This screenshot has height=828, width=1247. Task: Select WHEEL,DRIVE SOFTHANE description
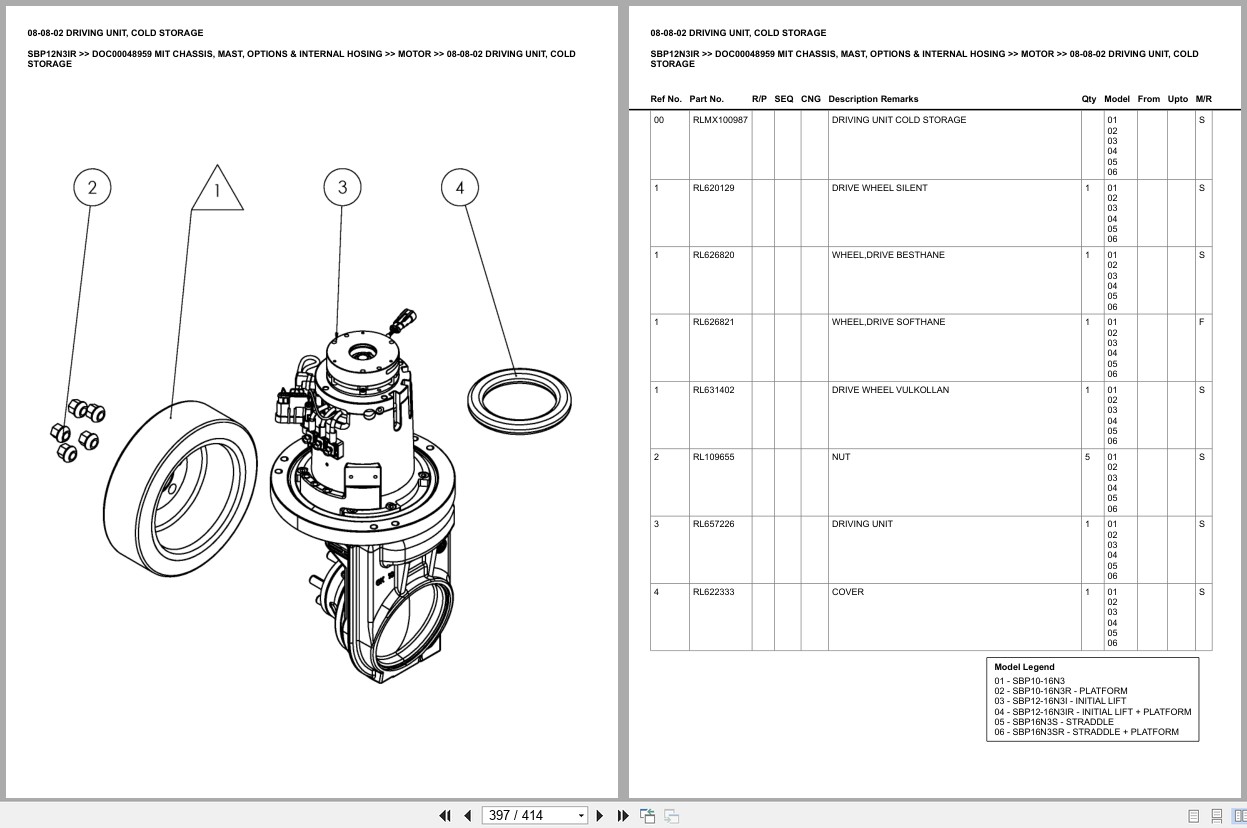889,322
